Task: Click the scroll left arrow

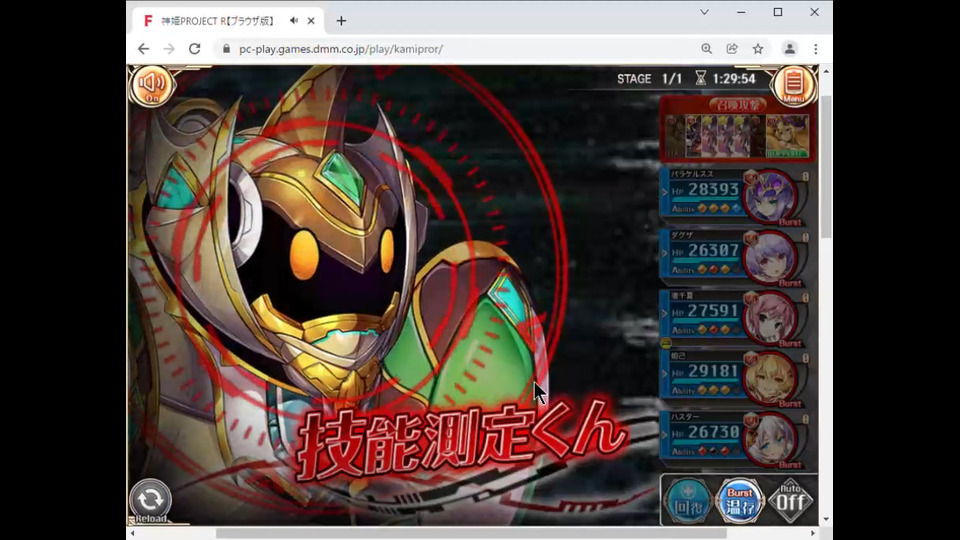Action: (x=133, y=533)
